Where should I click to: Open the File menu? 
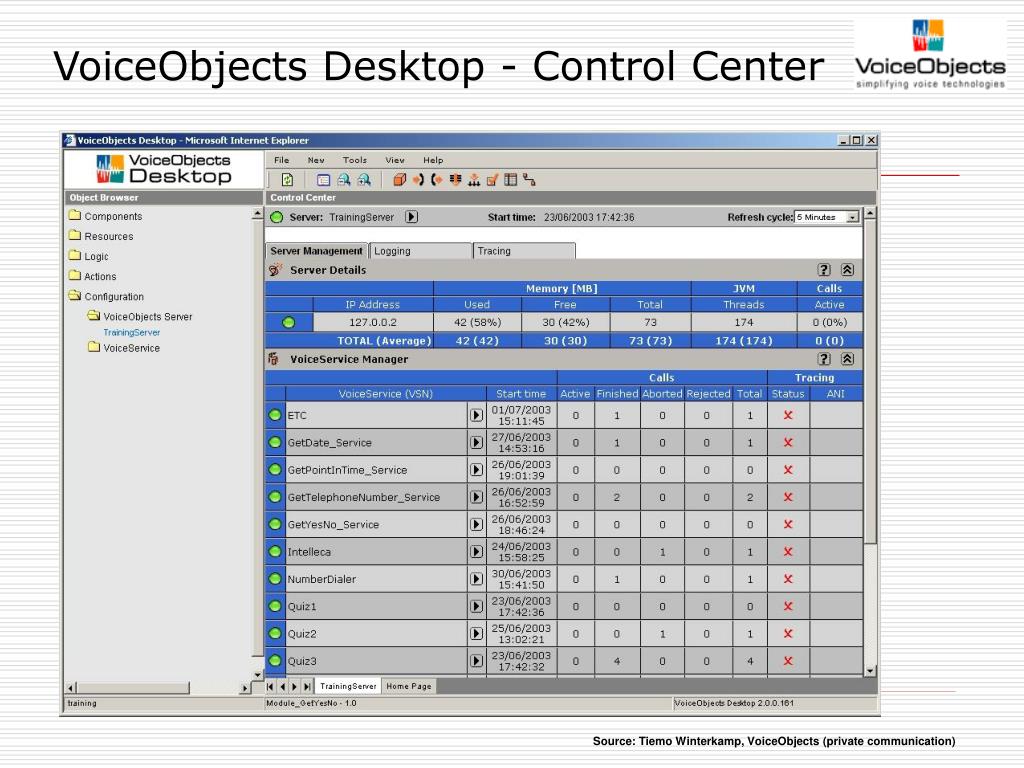(281, 160)
